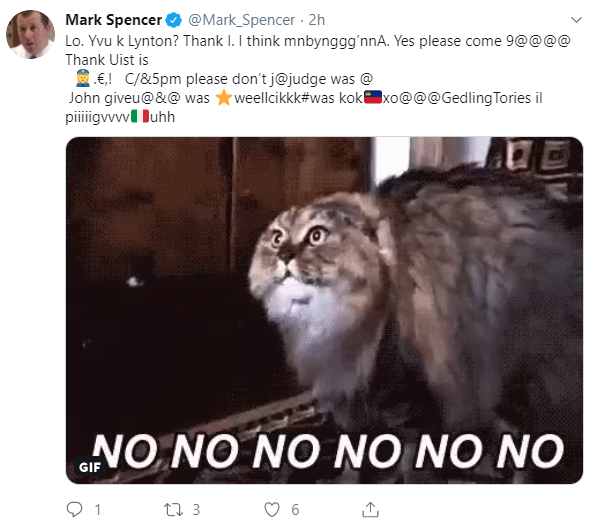Screen dimensions: 590x525
Task: Visit the @Mark_Spencer handle link
Action: point(242,20)
